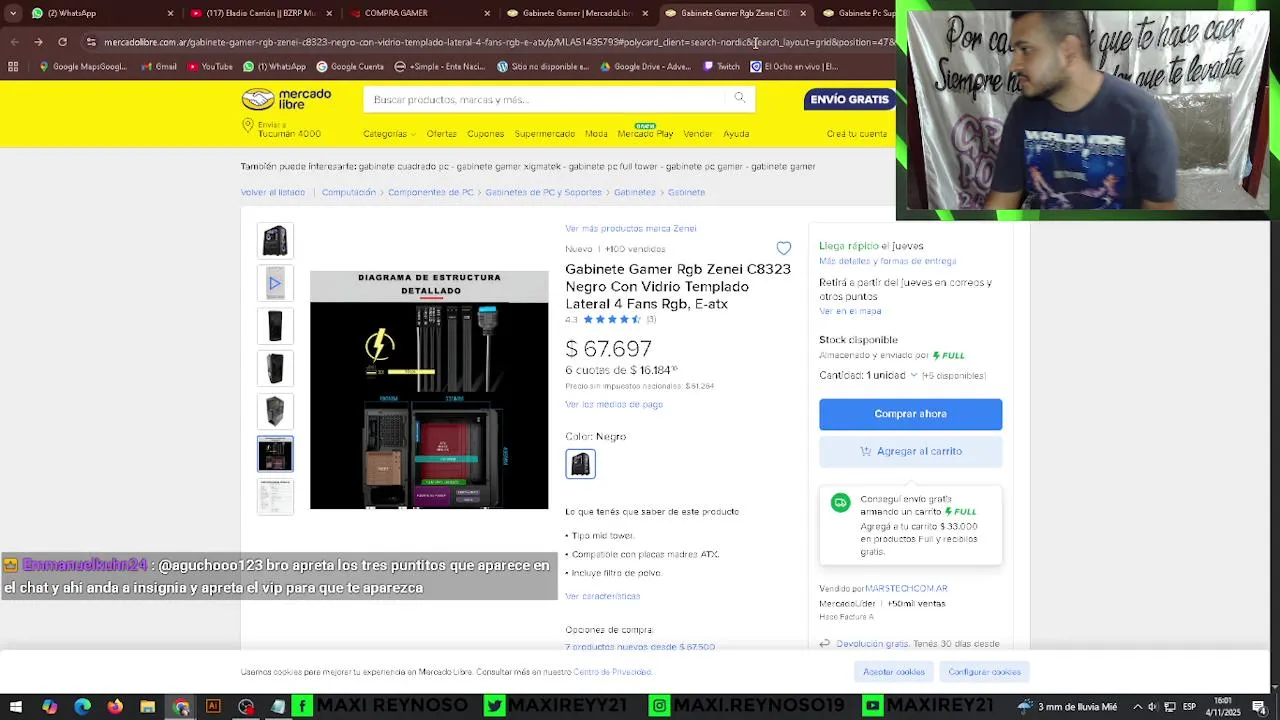Open Gabinetes de PC y Soportes breadcrumb
The width and height of the screenshot is (1280, 720).
pos(544,192)
